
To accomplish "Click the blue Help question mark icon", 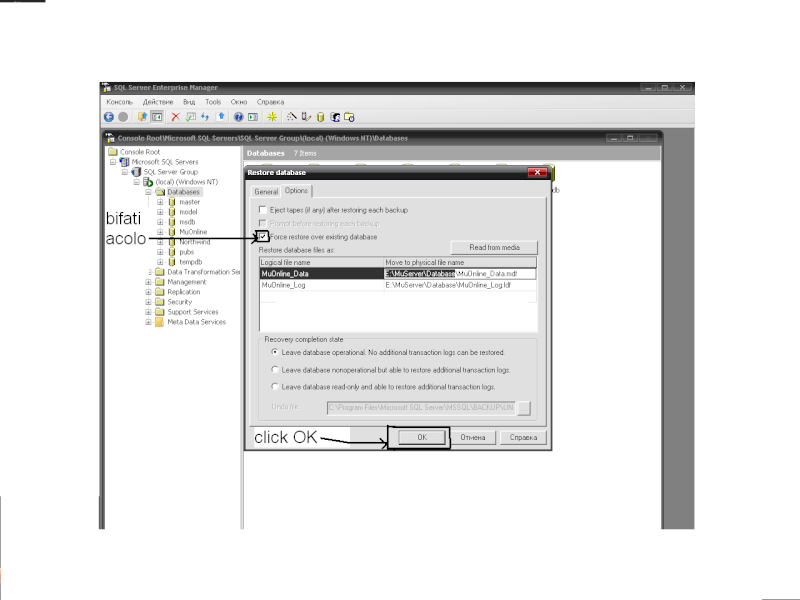I will click(x=238, y=117).
